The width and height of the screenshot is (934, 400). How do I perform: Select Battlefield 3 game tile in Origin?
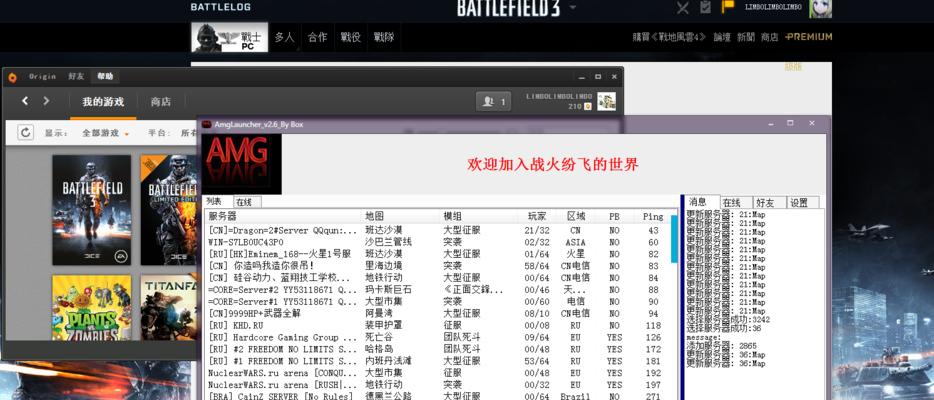pyautogui.click(x=92, y=210)
